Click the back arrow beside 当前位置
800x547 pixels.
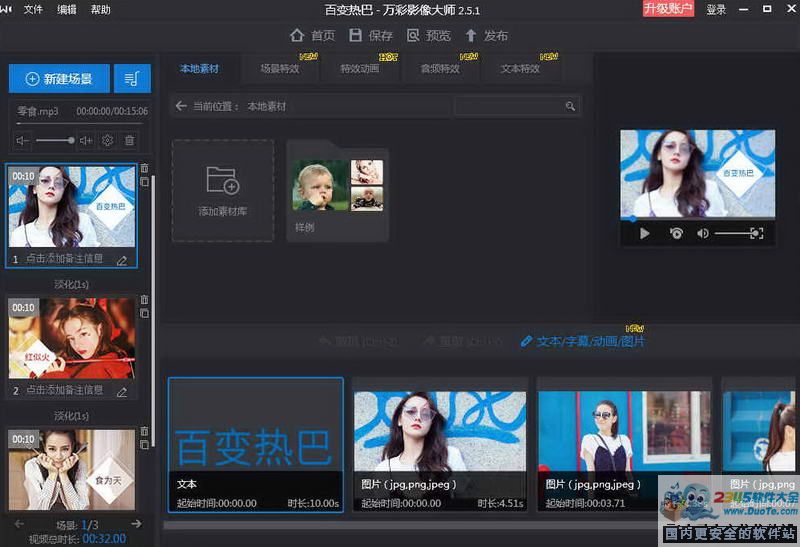pos(181,106)
